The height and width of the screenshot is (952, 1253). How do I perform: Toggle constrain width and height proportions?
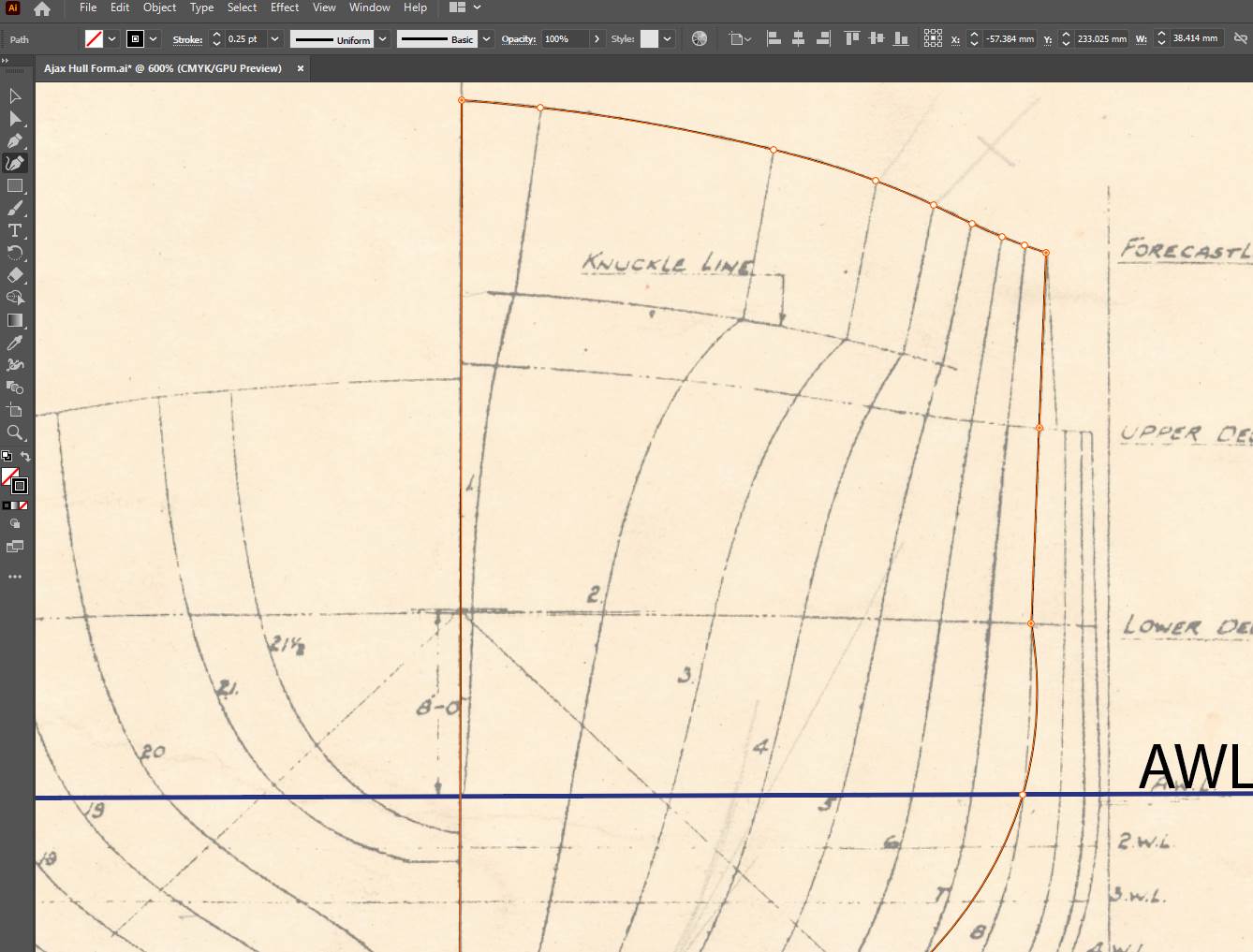(1240, 39)
